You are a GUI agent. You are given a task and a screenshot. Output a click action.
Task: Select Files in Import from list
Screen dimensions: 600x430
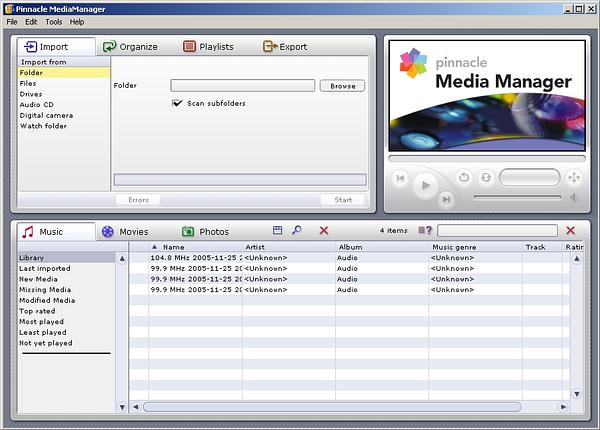pyautogui.click(x=64, y=83)
